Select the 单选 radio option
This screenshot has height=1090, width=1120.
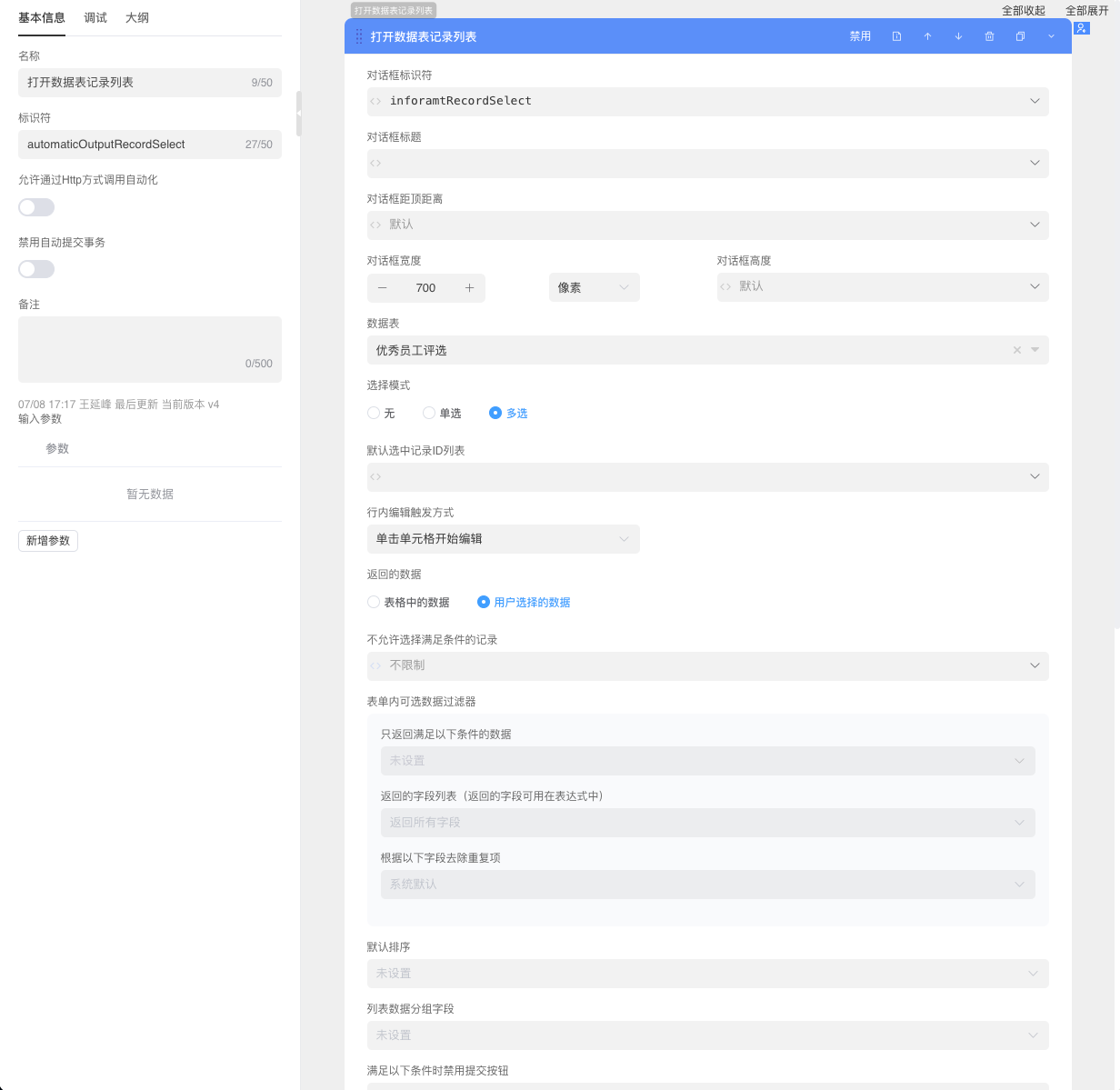pyautogui.click(x=429, y=413)
